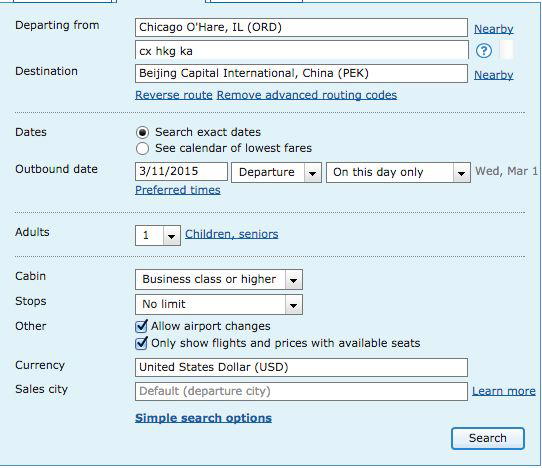
Task: Click Remove advanced routing codes link
Action: click(x=307, y=95)
